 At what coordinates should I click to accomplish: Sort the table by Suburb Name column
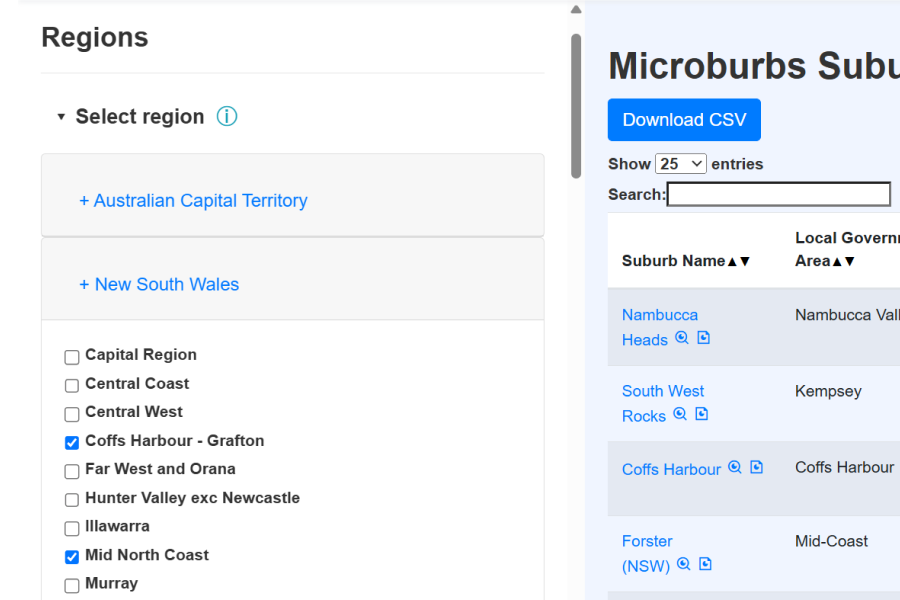[x=686, y=261]
